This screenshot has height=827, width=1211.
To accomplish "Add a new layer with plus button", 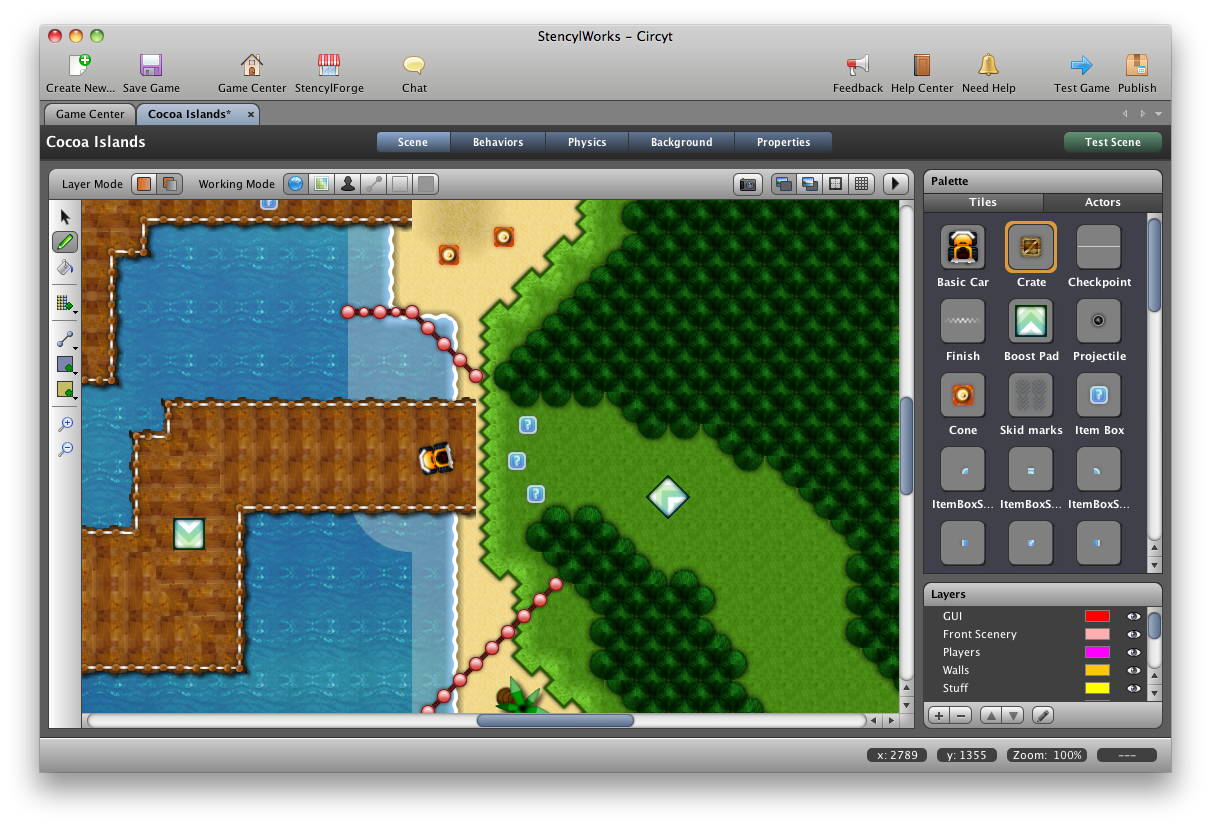I will pyautogui.click(x=939, y=715).
